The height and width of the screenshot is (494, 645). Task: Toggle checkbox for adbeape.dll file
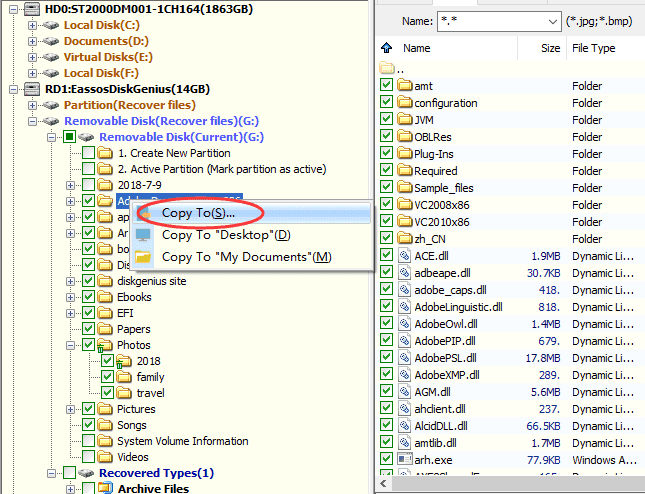click(387, 273)
